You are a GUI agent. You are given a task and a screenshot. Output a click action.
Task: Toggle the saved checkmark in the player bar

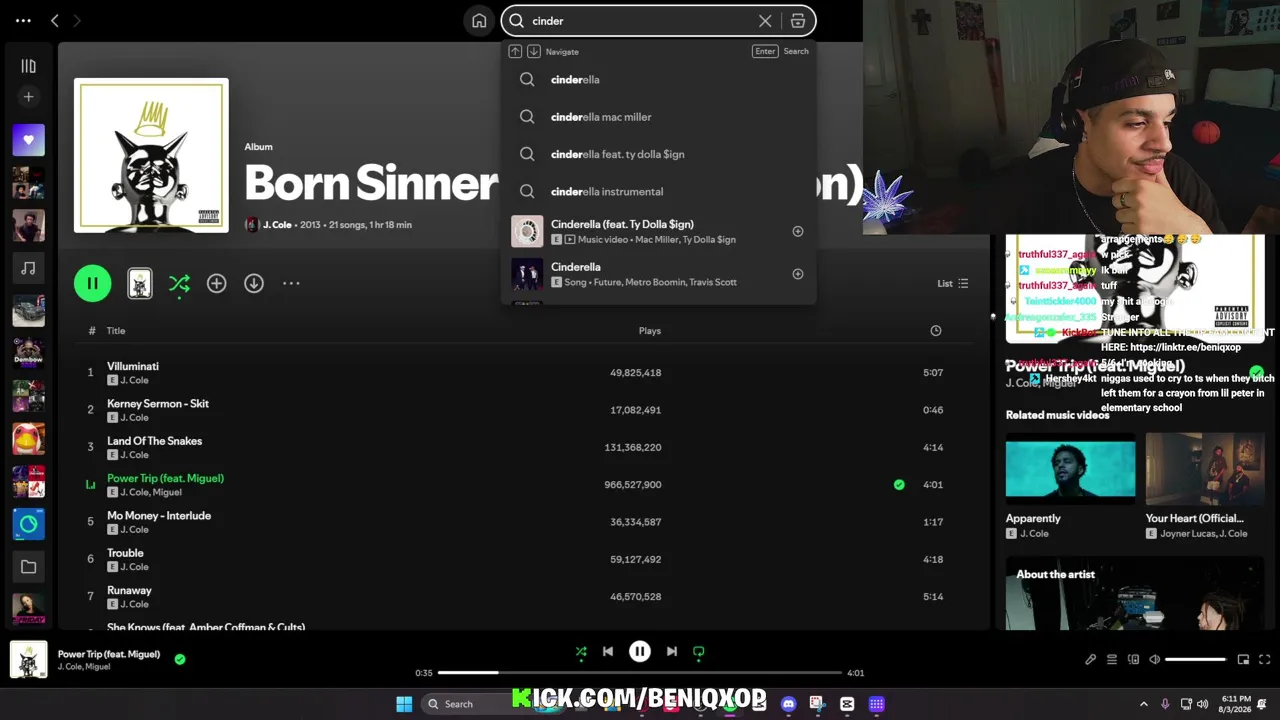(180, 659)
